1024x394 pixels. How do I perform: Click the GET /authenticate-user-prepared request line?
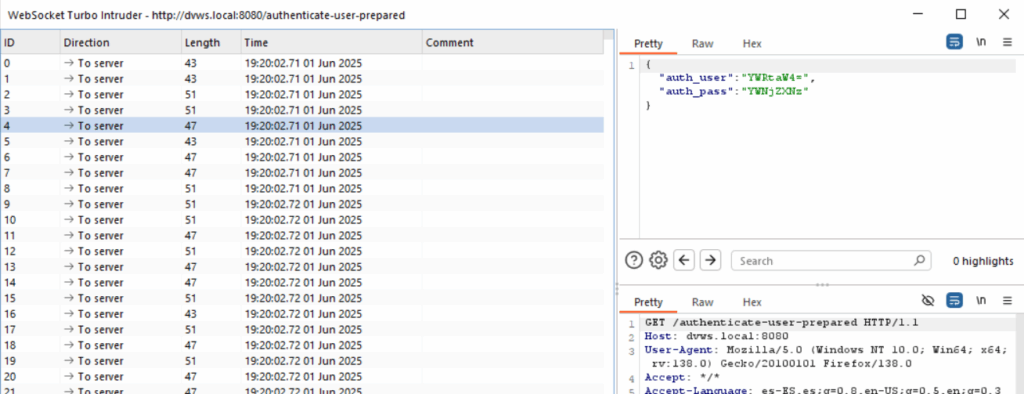(x=782, y=323)
